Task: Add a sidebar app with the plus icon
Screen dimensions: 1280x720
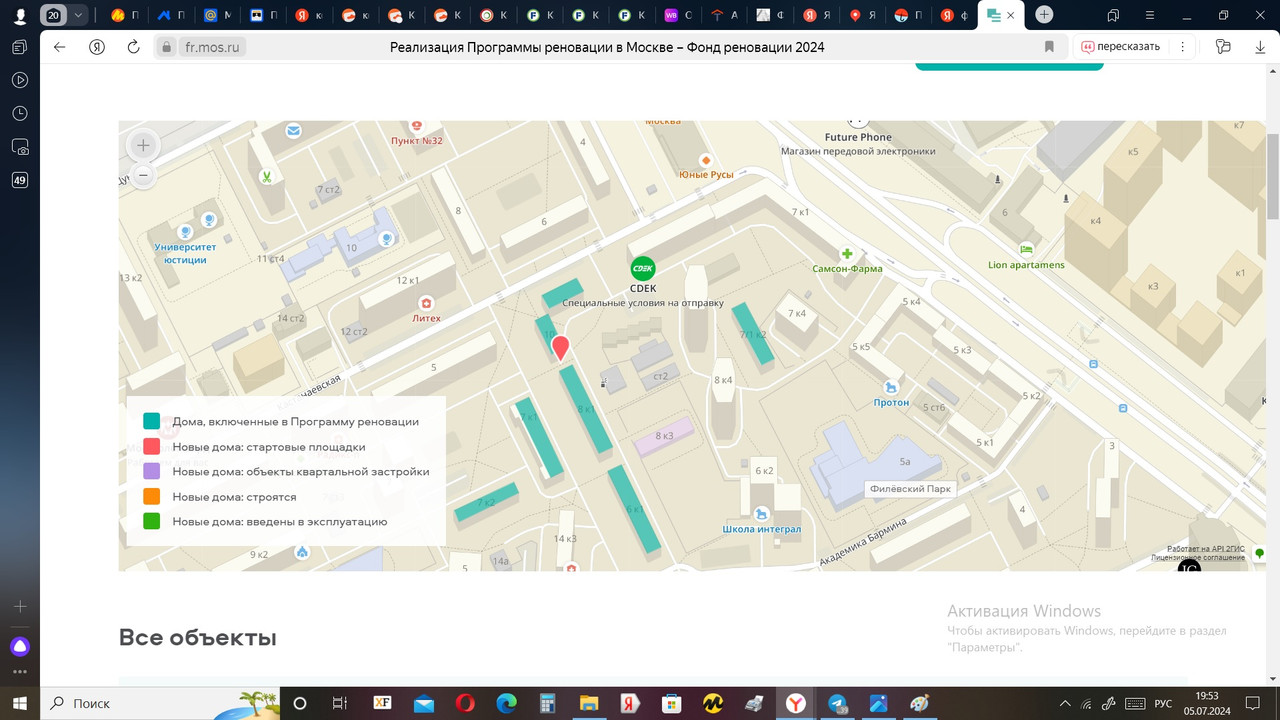Action: click(x=20, y=606)
